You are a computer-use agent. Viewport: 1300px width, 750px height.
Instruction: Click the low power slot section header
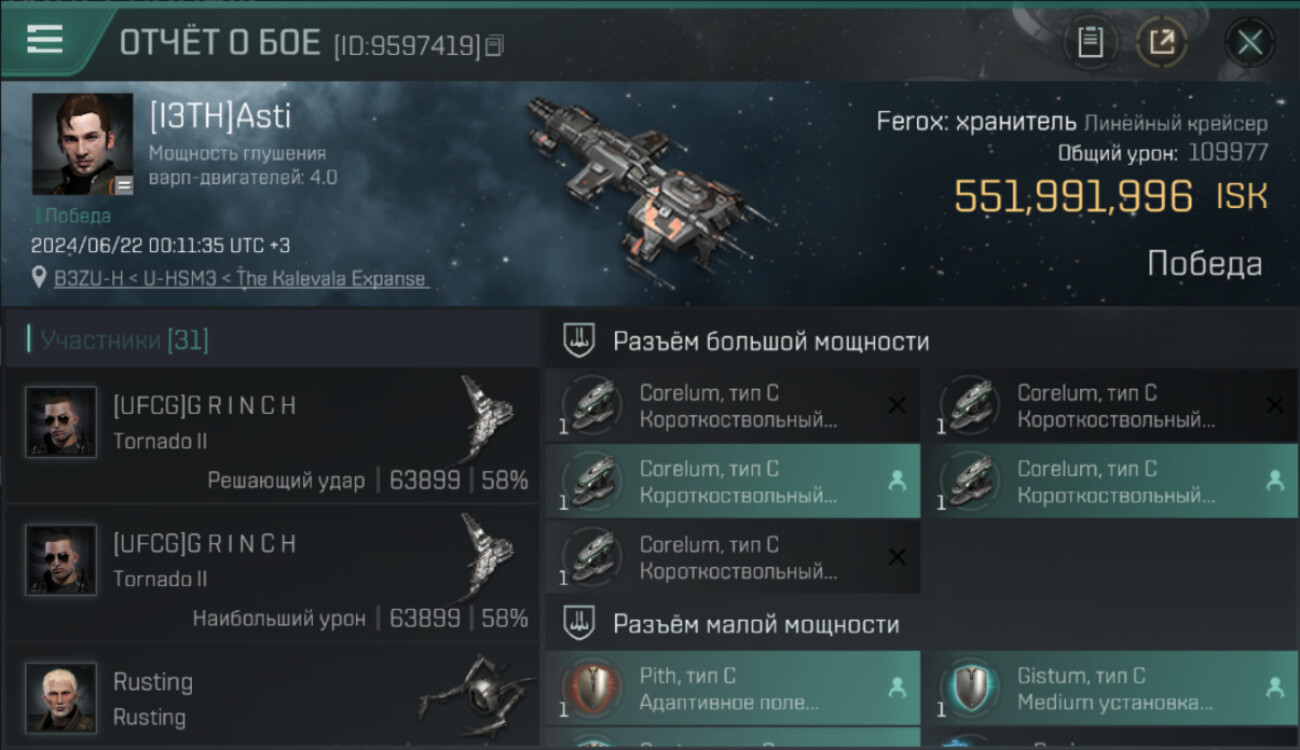pyautogui.click(x=921, y=624)
